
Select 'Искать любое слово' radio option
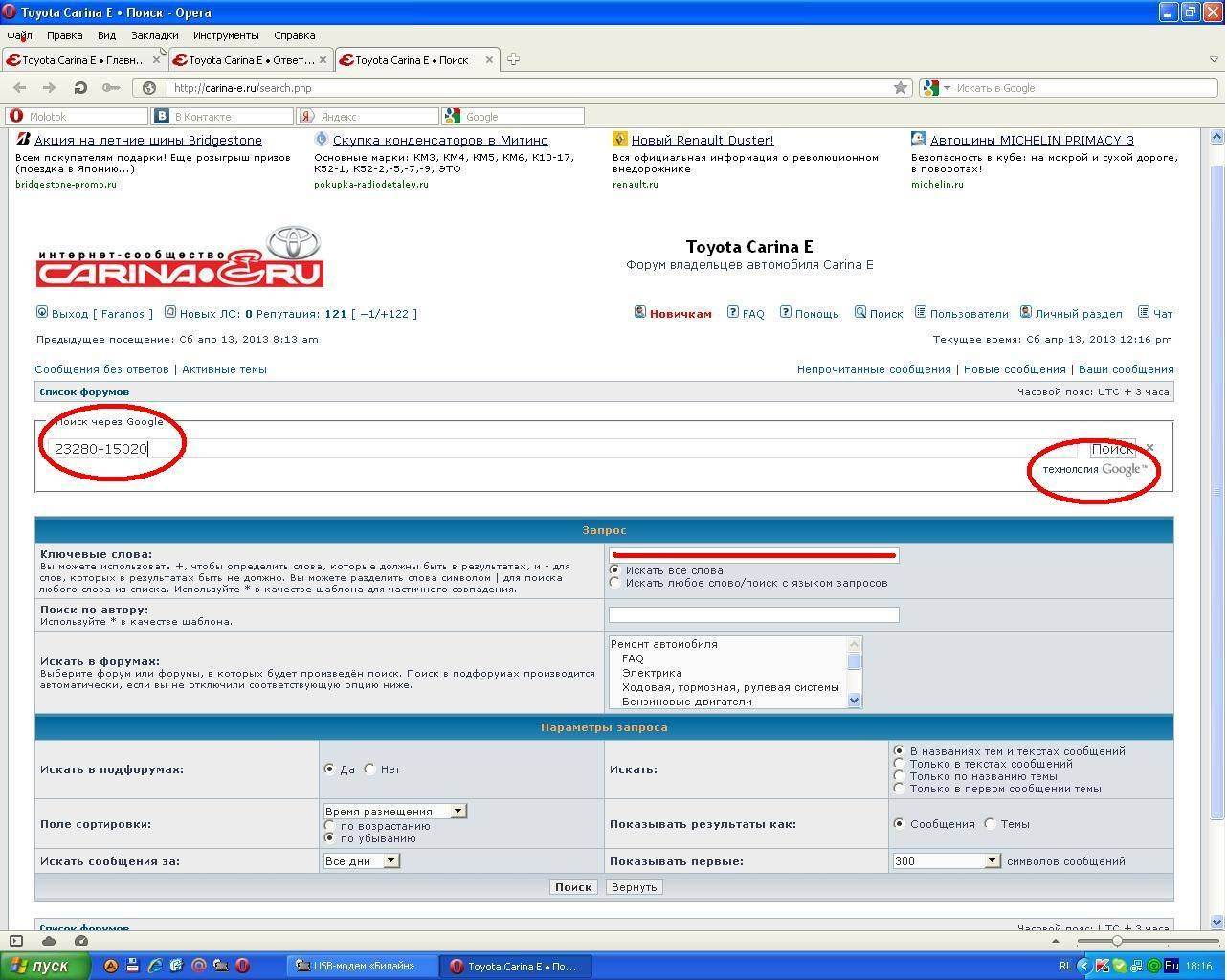615,583
